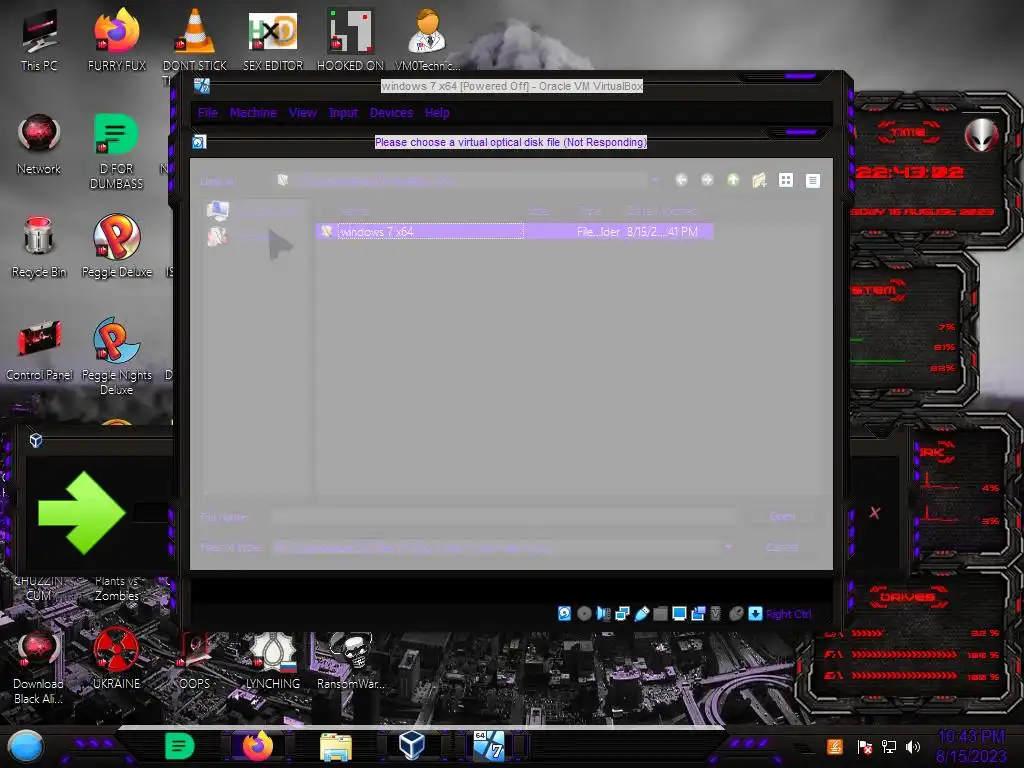1024x768 pixels.
Task: Click inside the File name field
Action: coord(504,517)
